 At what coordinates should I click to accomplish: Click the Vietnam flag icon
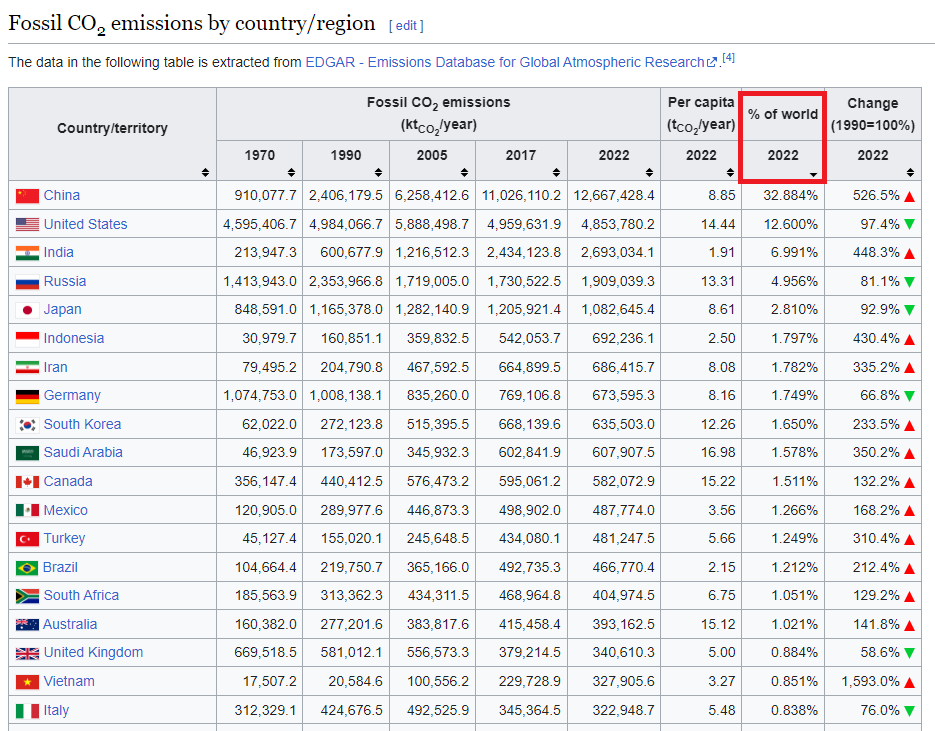[x=27, y=682]
